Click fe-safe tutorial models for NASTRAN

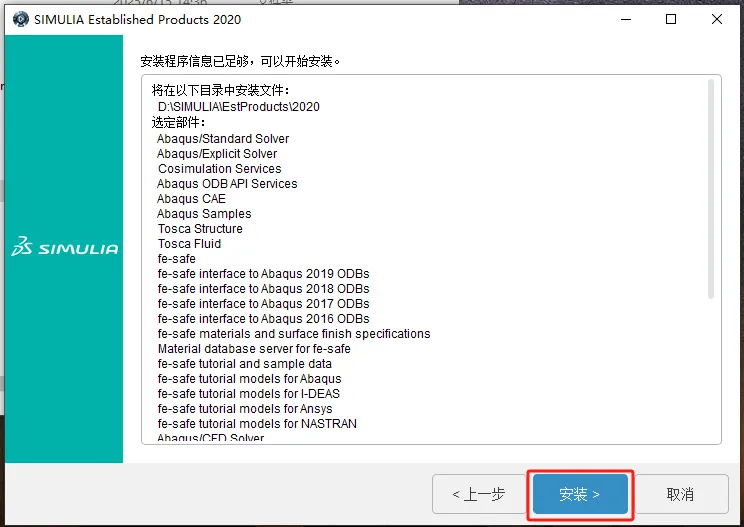(257, 424)
